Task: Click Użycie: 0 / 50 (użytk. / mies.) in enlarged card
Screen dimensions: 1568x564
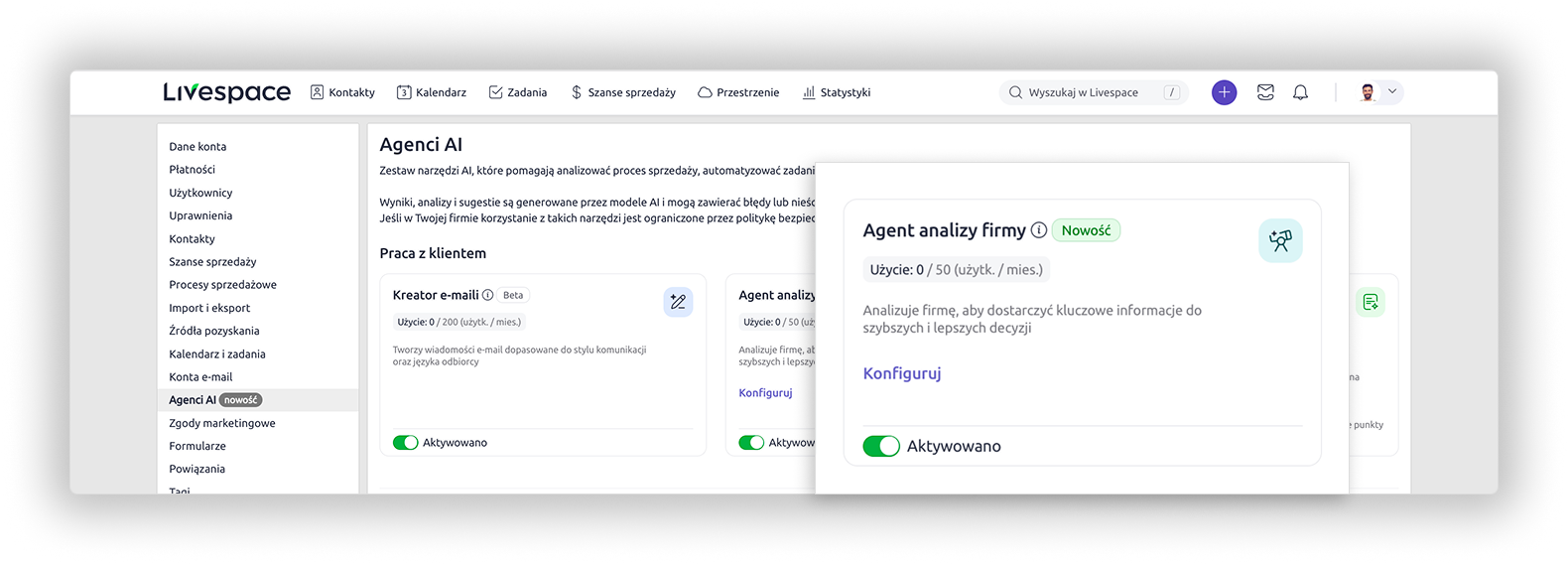Action: (957, 269)
